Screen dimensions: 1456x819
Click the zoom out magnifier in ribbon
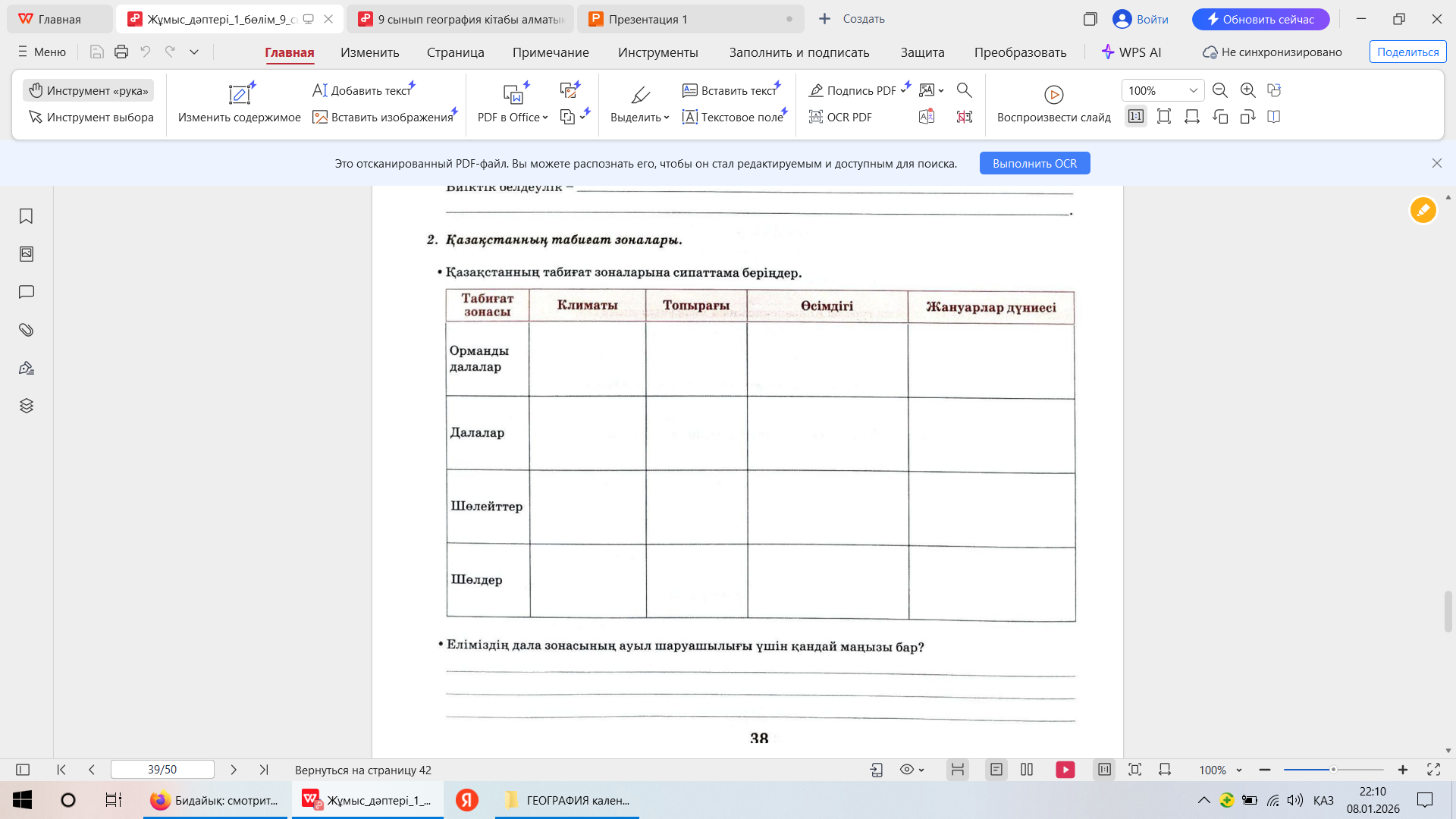tap(1219, 90)
